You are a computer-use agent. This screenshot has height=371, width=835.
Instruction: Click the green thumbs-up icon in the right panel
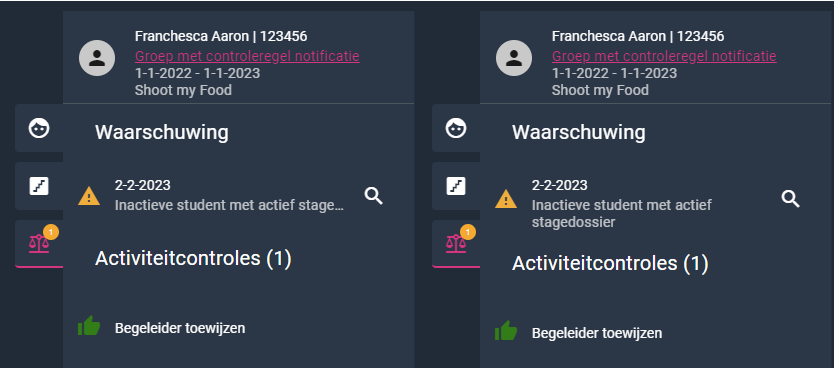[x=506, y=331]
